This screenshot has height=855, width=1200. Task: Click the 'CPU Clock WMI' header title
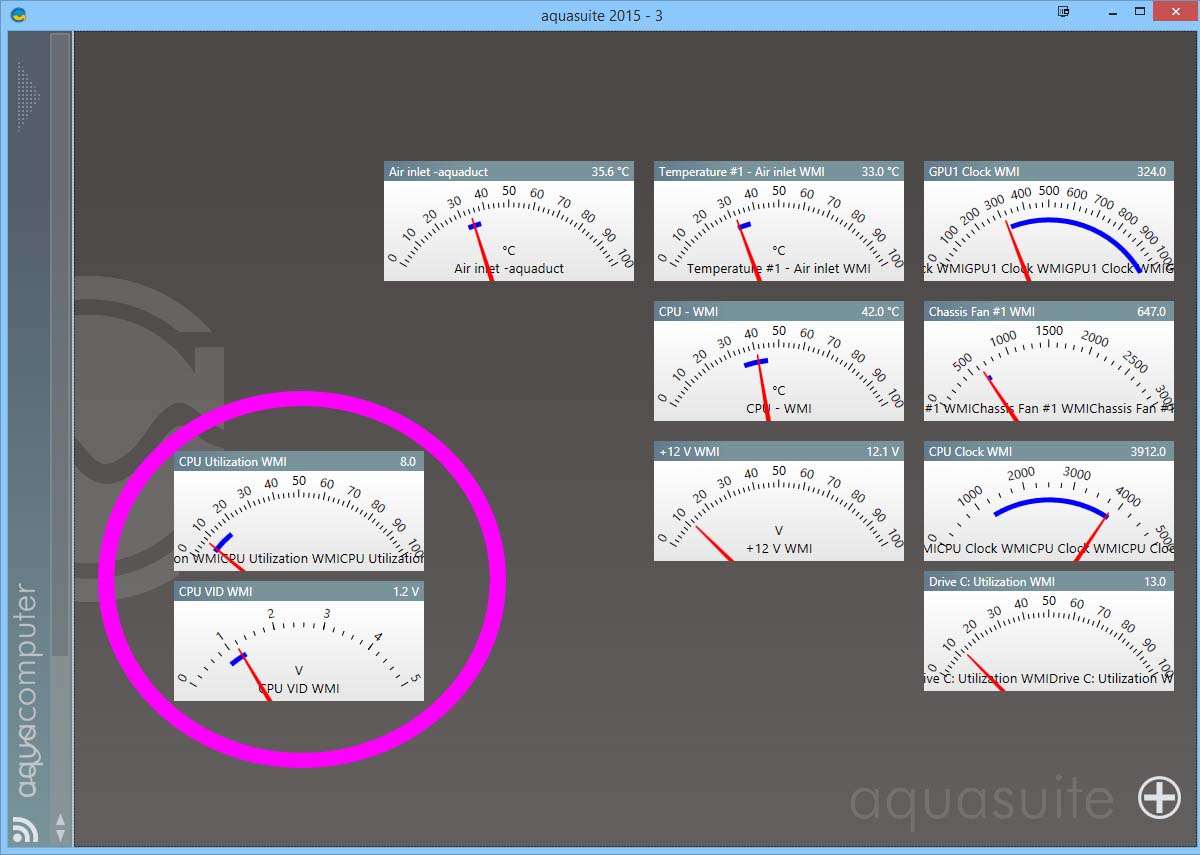click(970, 452)
